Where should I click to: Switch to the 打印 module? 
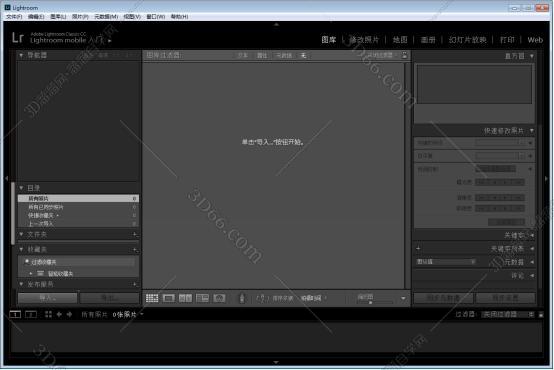507,40
